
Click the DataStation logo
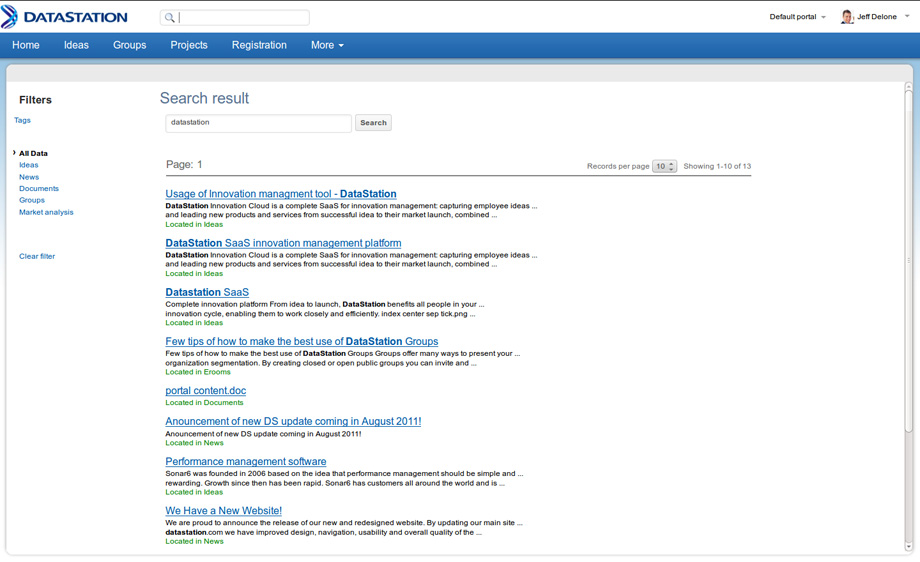(64, 17)
